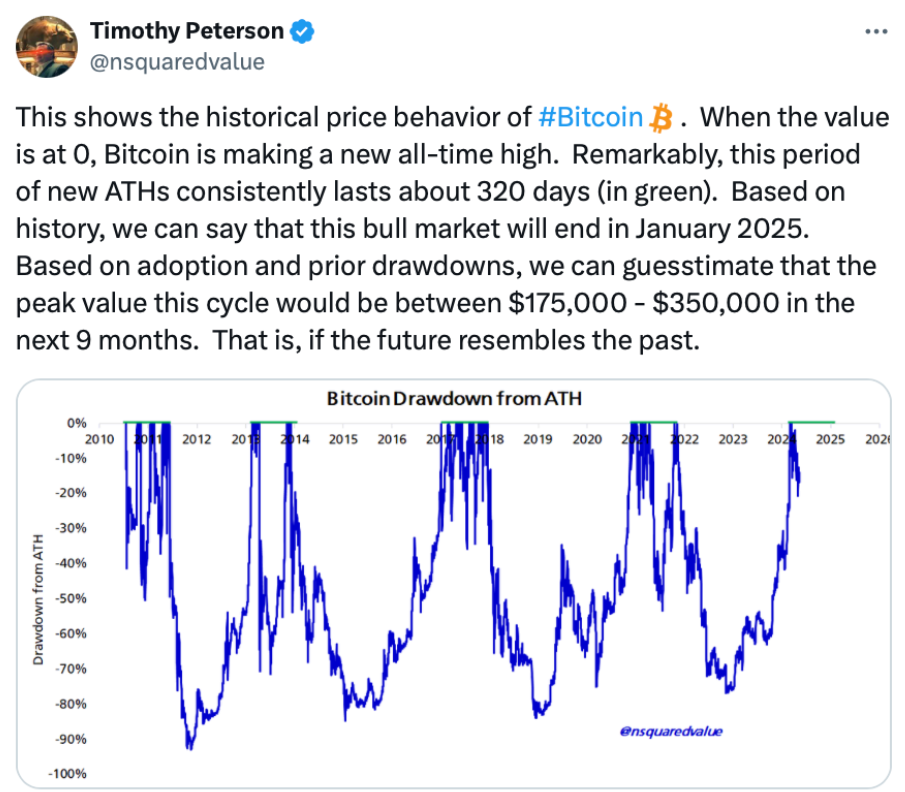905x792 pixels.
Task: Click the 2012 label on x-axis
Action: 196,439
